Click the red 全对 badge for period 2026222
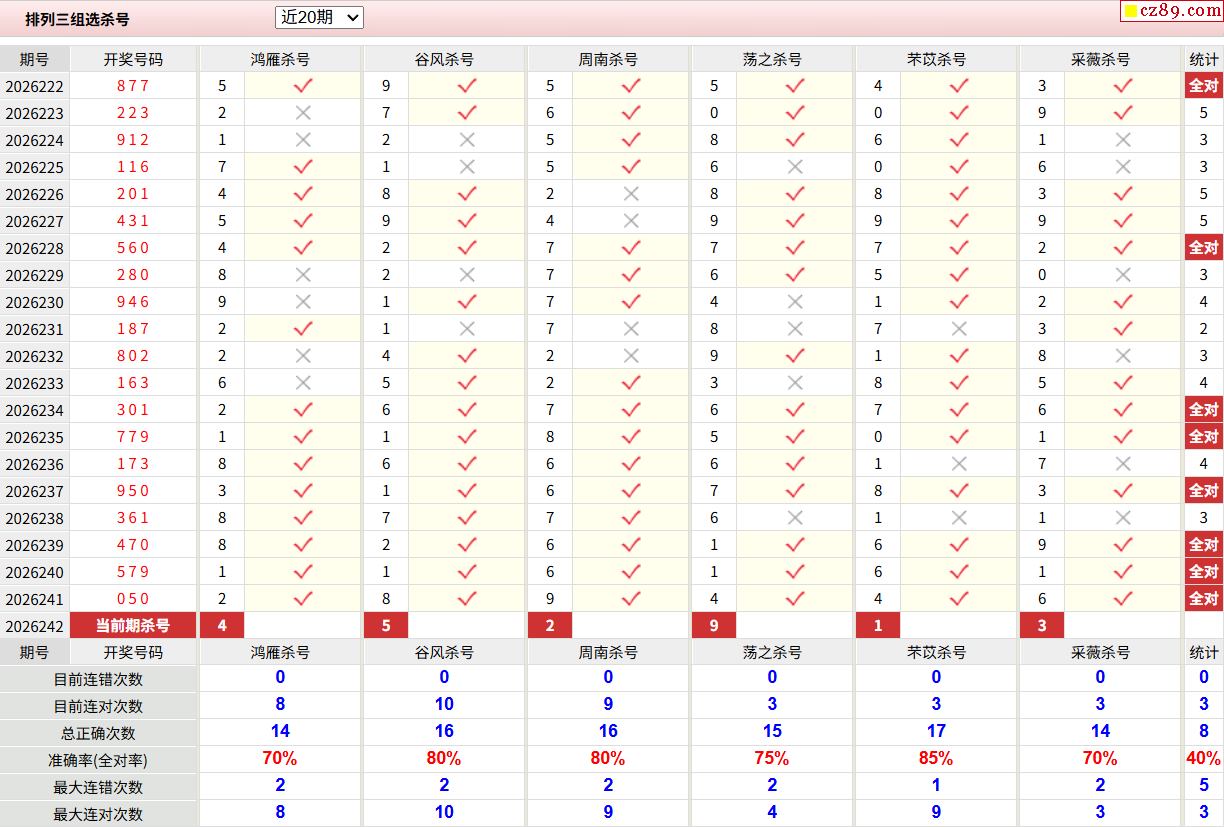Screen dimensions: 1224x827 (1203, 86)
